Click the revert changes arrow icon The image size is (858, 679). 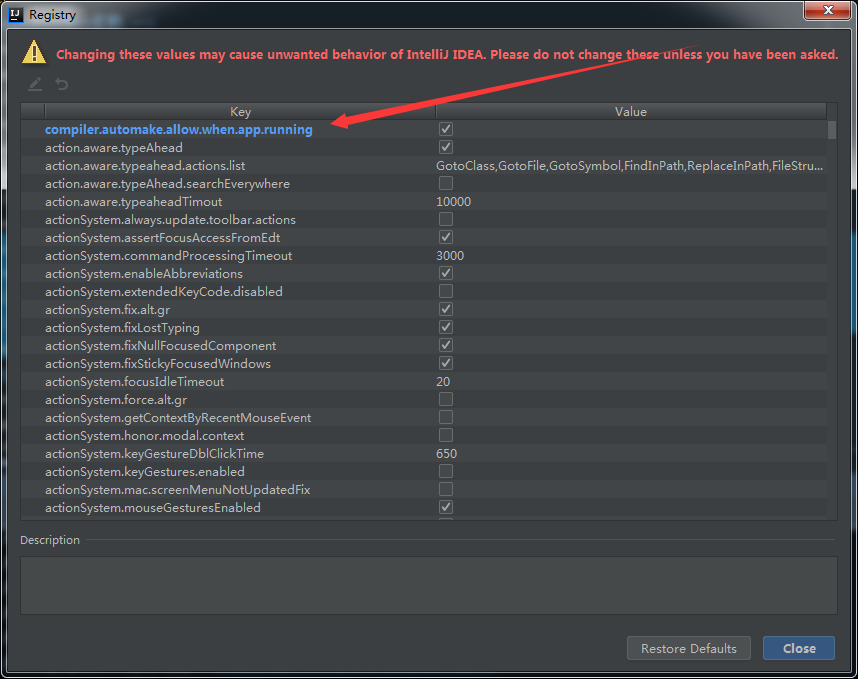pyautogui.click(x=61, y=84)
